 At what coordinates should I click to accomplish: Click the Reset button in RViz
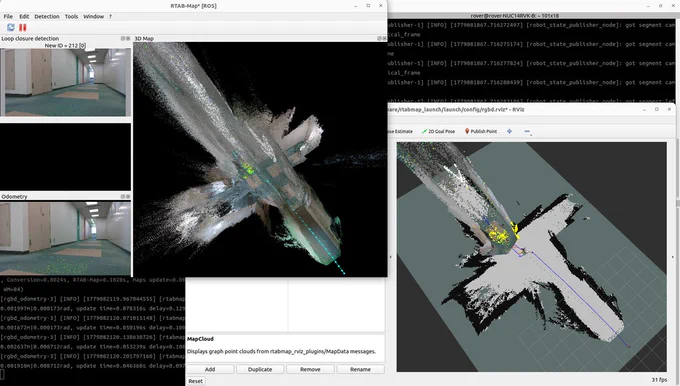tap(196, 381)
